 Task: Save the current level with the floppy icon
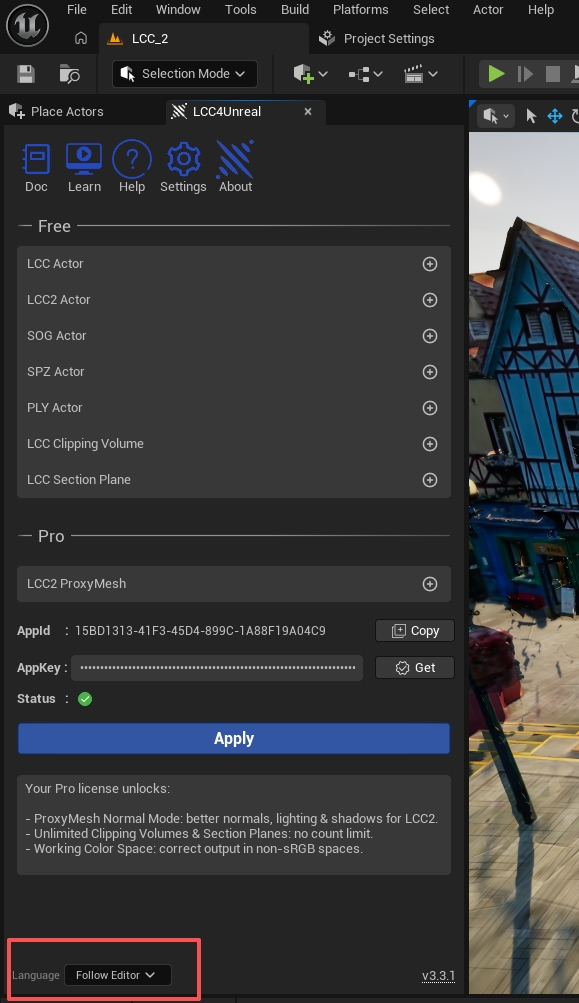(26, 74)
